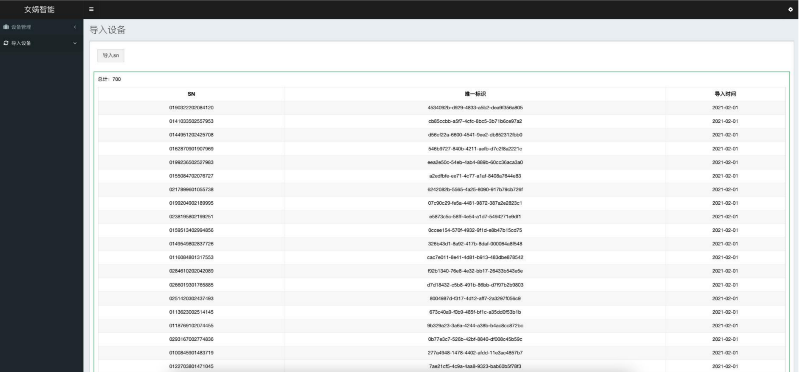Select the 导入设备 sidebar menu item

pos(41,43)
